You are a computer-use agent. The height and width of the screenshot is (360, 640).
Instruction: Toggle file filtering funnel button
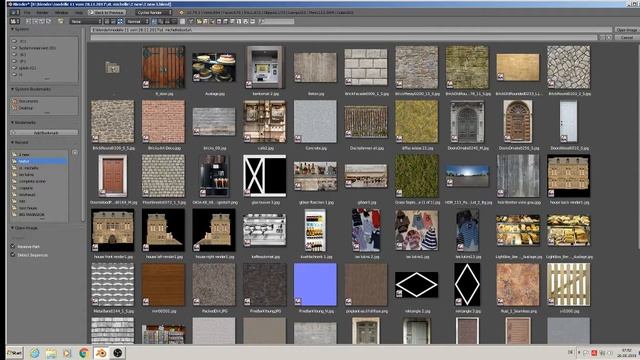pyautogui.click(x=191, y=21)
